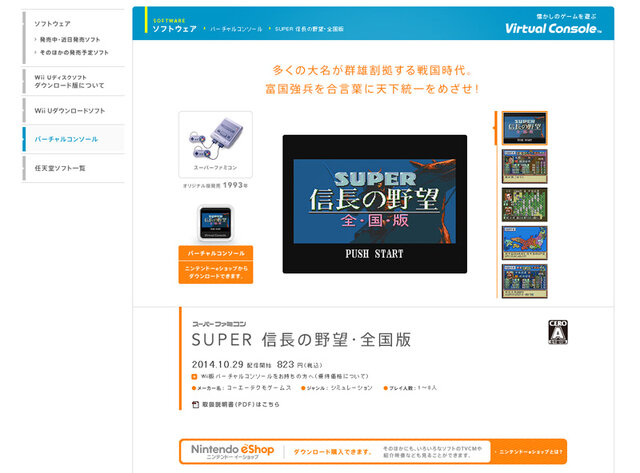
Task: Select second screenshot thumbnail with character portrait
Action: 524,167
